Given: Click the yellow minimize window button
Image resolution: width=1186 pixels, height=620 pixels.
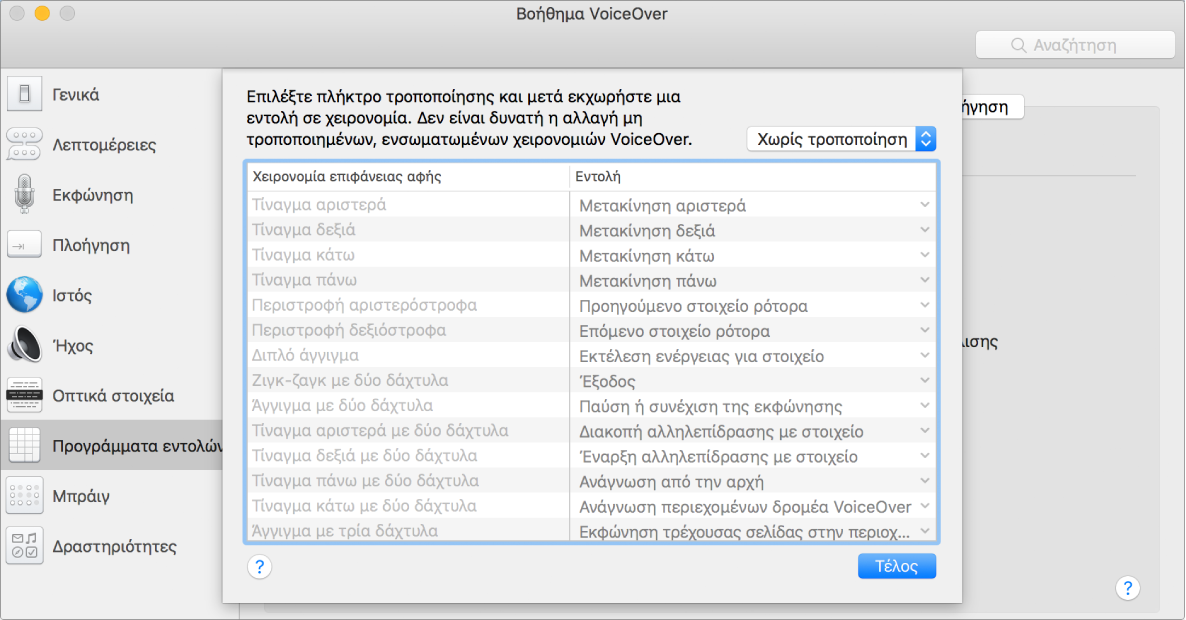Looking at the screenshot, I should click(42, 14).
